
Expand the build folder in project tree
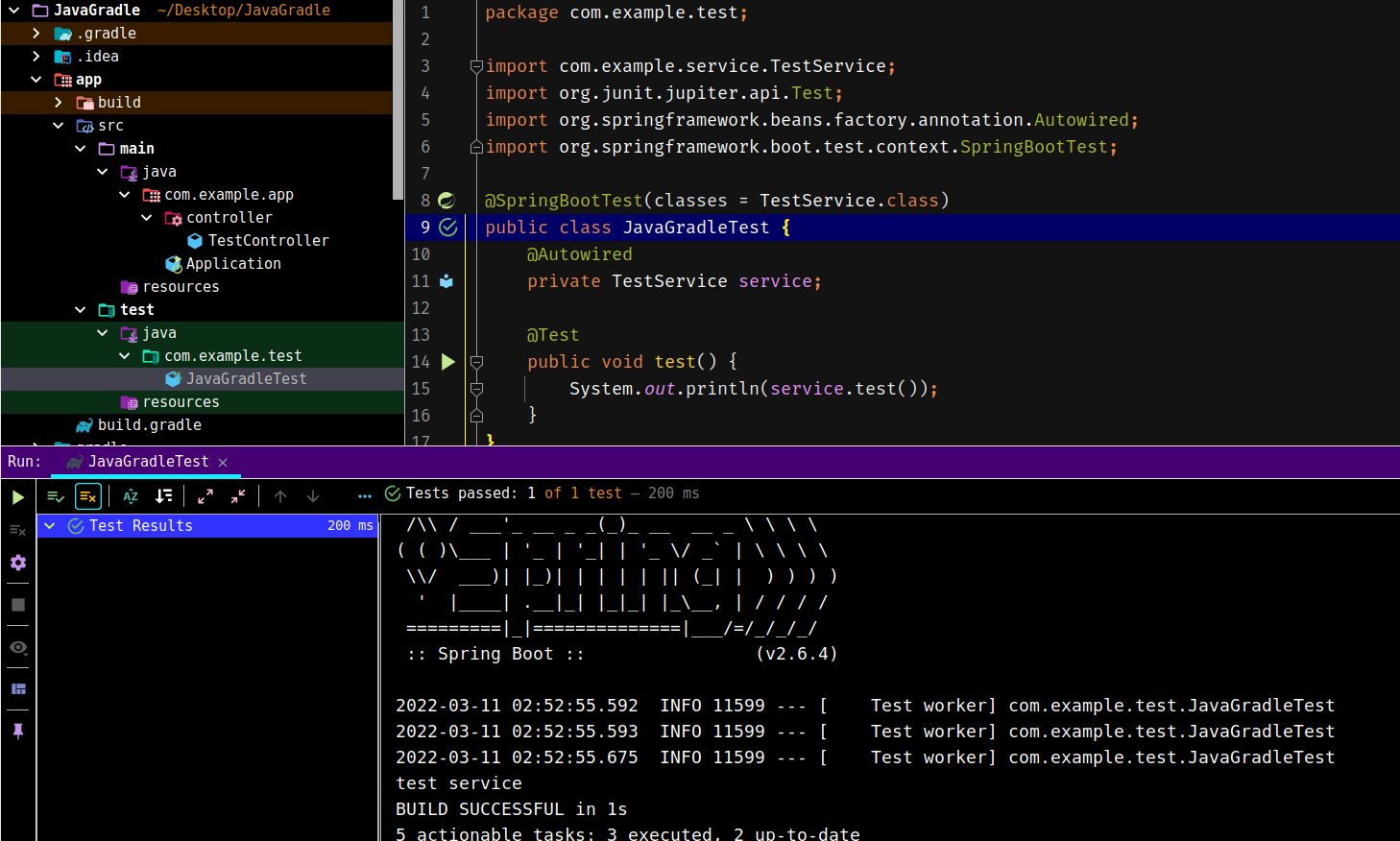point(59,103)
